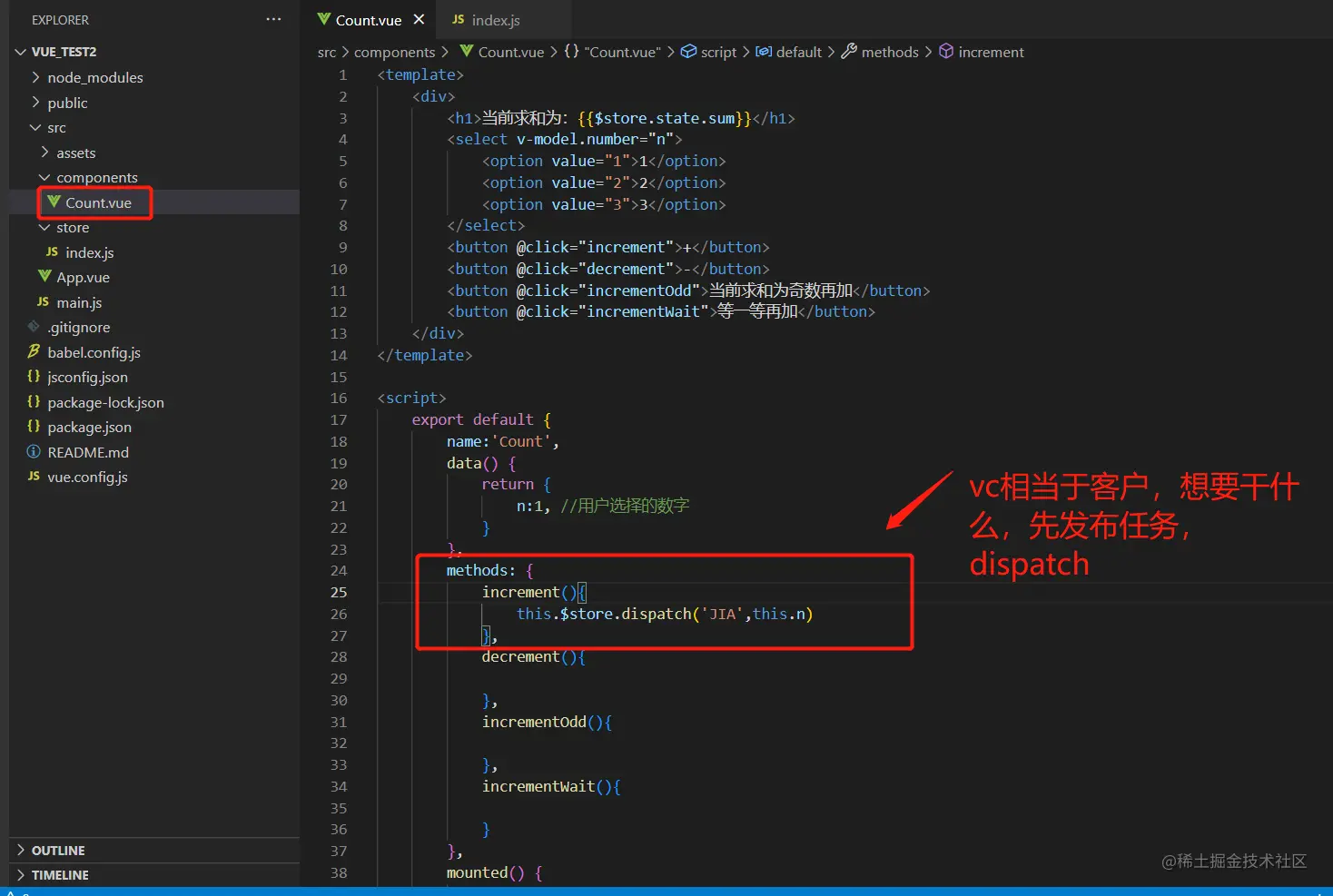The height and width of the screenshot is (896, 1333).
Task: Click methods in the breadcrumb path
Action: point(890,52)
